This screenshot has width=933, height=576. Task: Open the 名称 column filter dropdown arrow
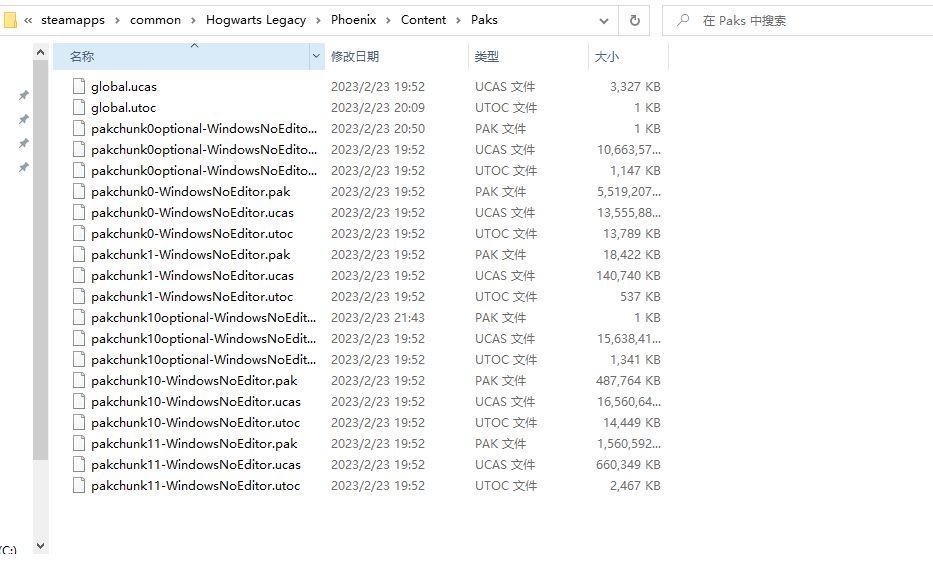pos(316,57)
